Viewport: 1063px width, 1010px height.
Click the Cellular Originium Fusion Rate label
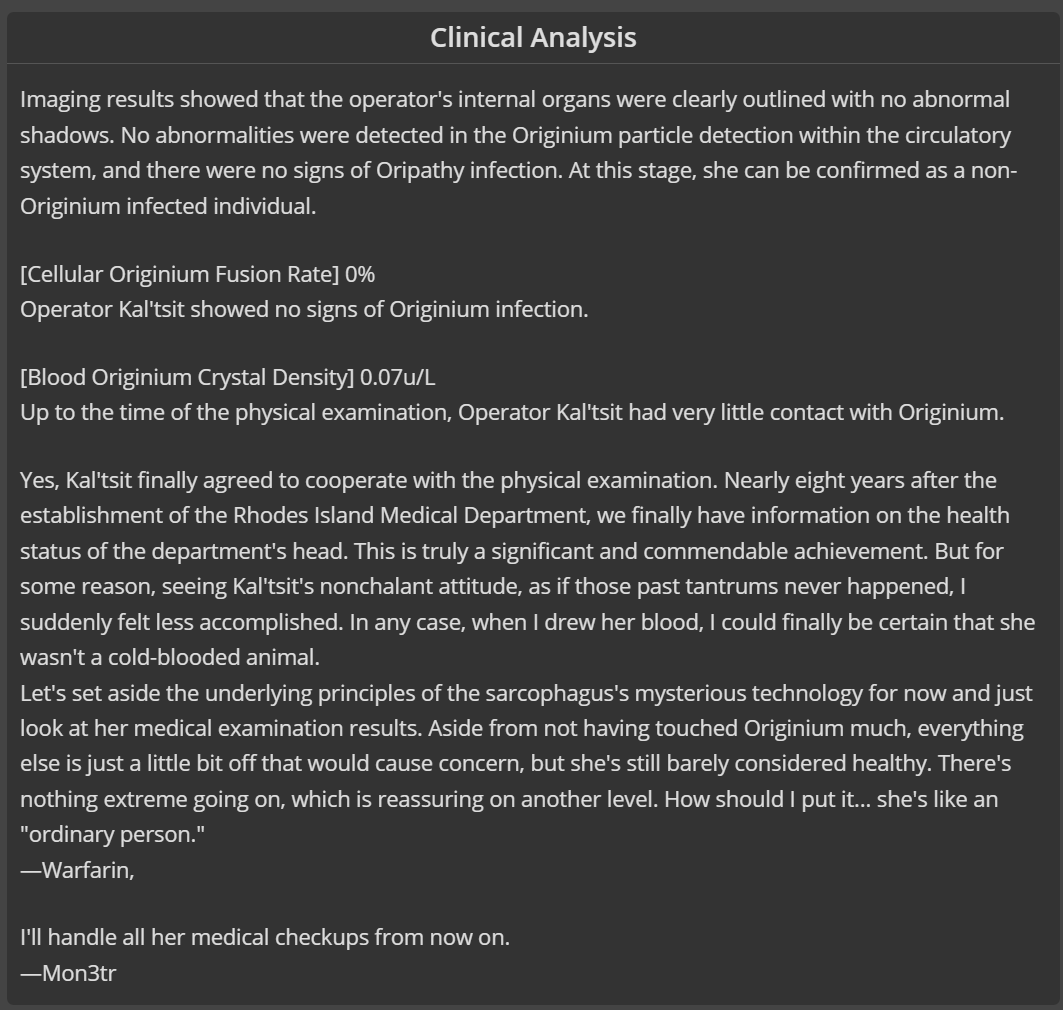180,274
